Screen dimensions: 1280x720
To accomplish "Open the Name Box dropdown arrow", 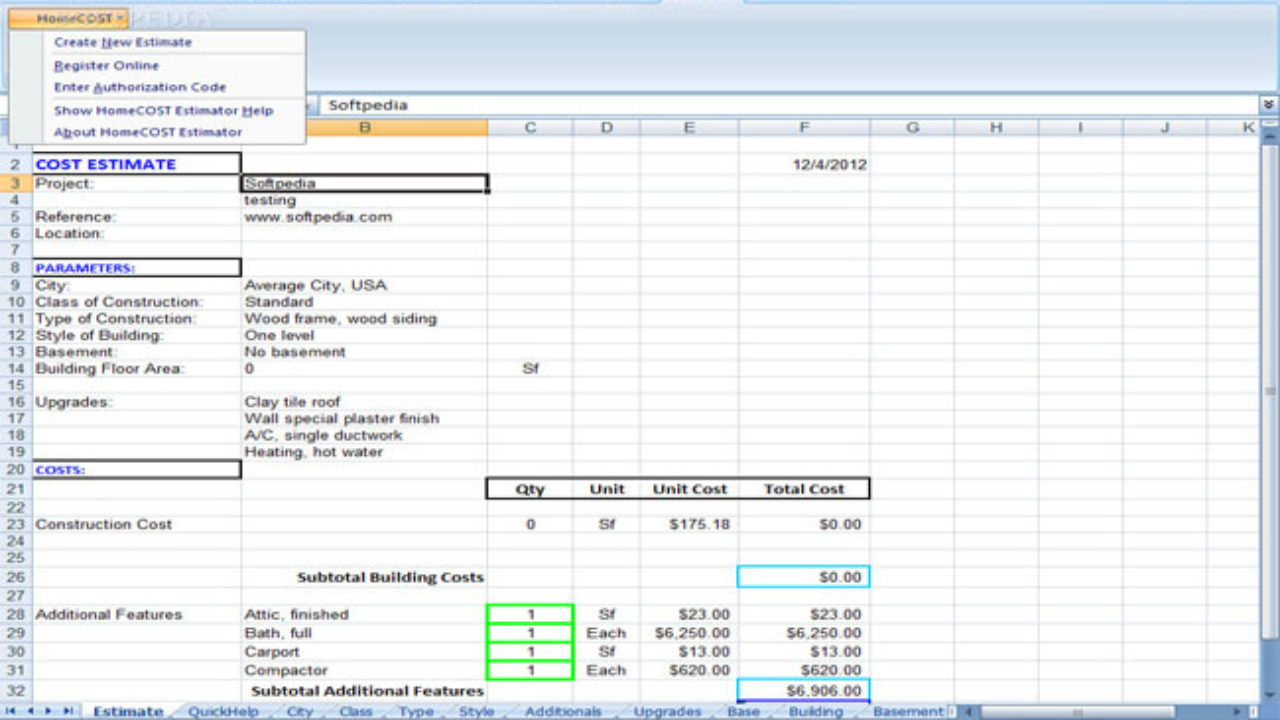I will [x=310, y=105].
